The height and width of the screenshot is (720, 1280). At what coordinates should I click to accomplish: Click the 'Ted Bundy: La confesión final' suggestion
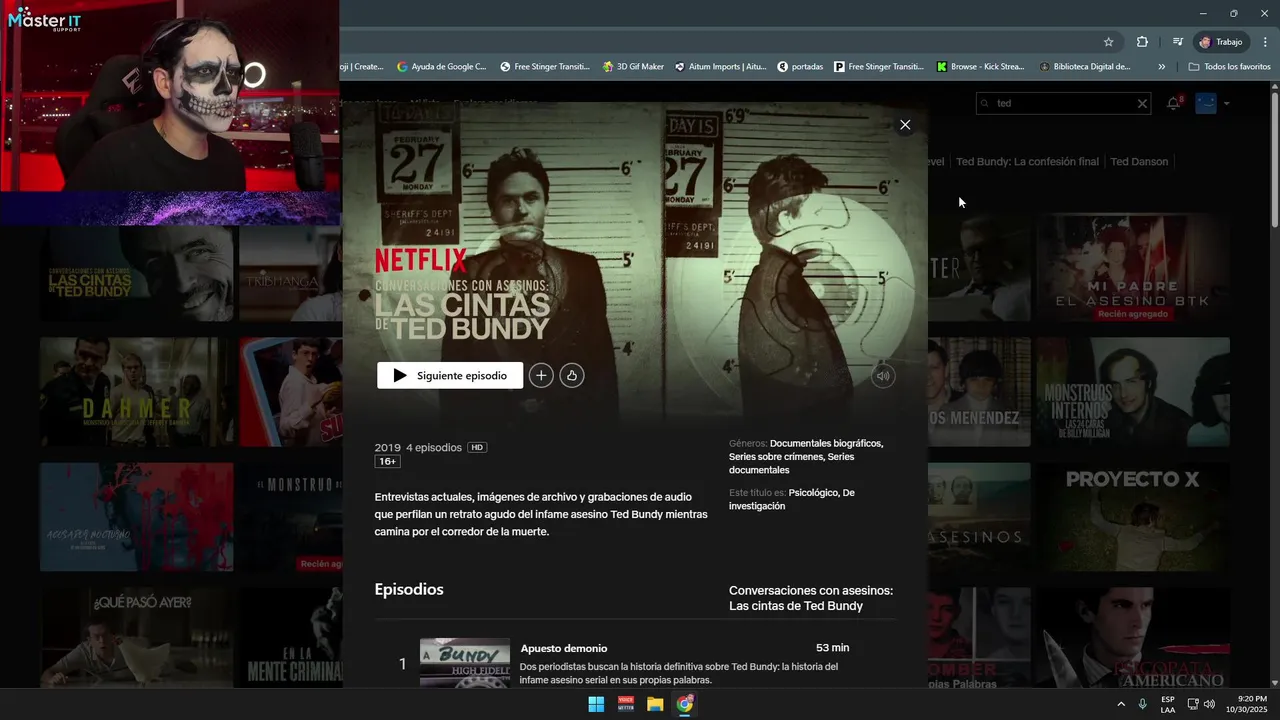tap(1027, 161)
